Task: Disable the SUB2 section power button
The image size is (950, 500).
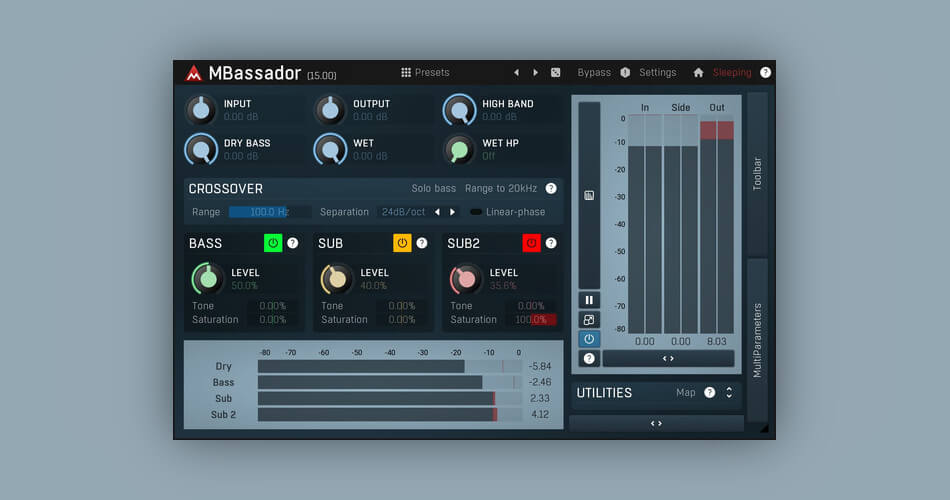Action: click(x=531, y=243)
